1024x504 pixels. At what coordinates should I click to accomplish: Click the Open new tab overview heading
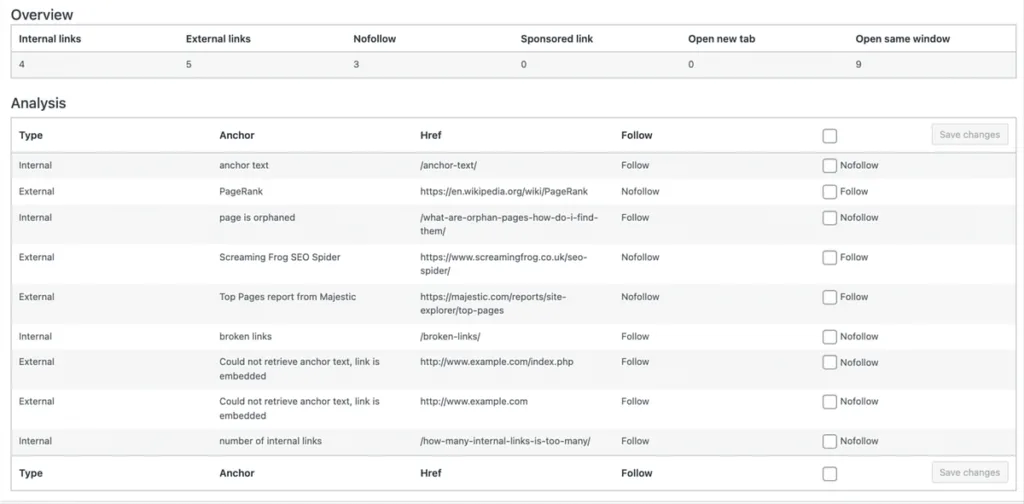coord(722,39)
